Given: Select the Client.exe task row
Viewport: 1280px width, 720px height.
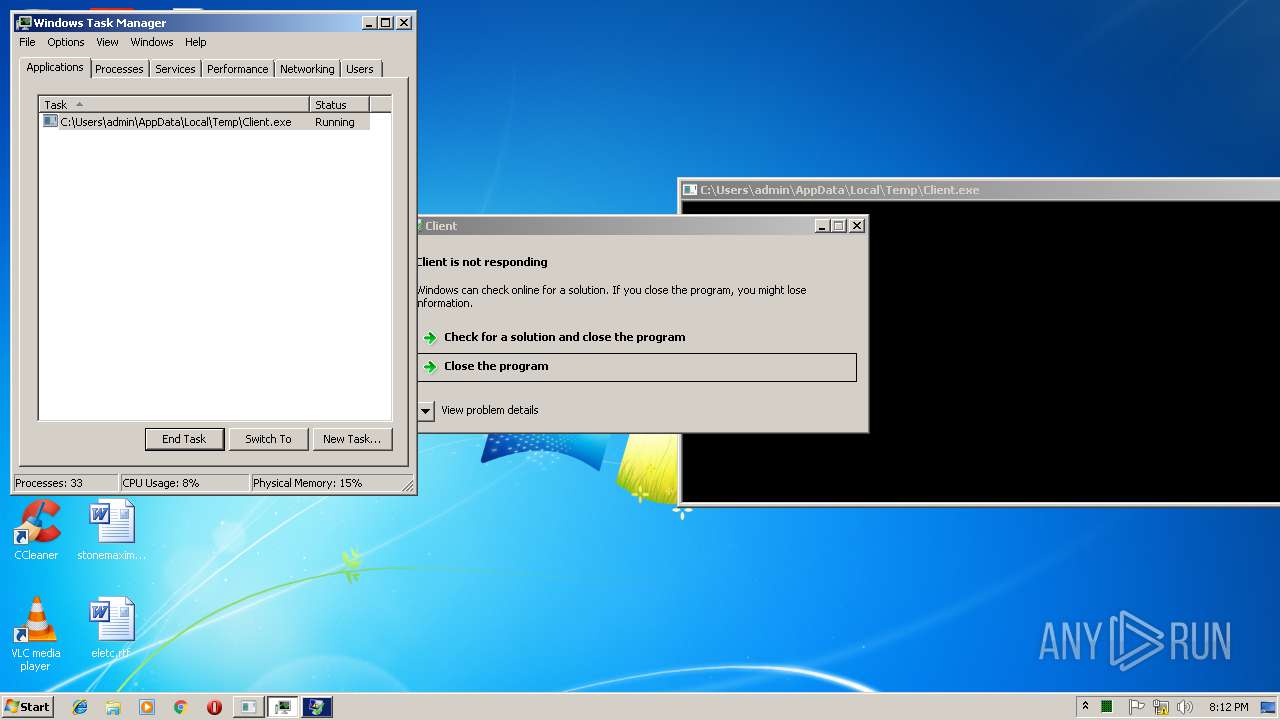Looking at the screenshot, I should 205,122.
